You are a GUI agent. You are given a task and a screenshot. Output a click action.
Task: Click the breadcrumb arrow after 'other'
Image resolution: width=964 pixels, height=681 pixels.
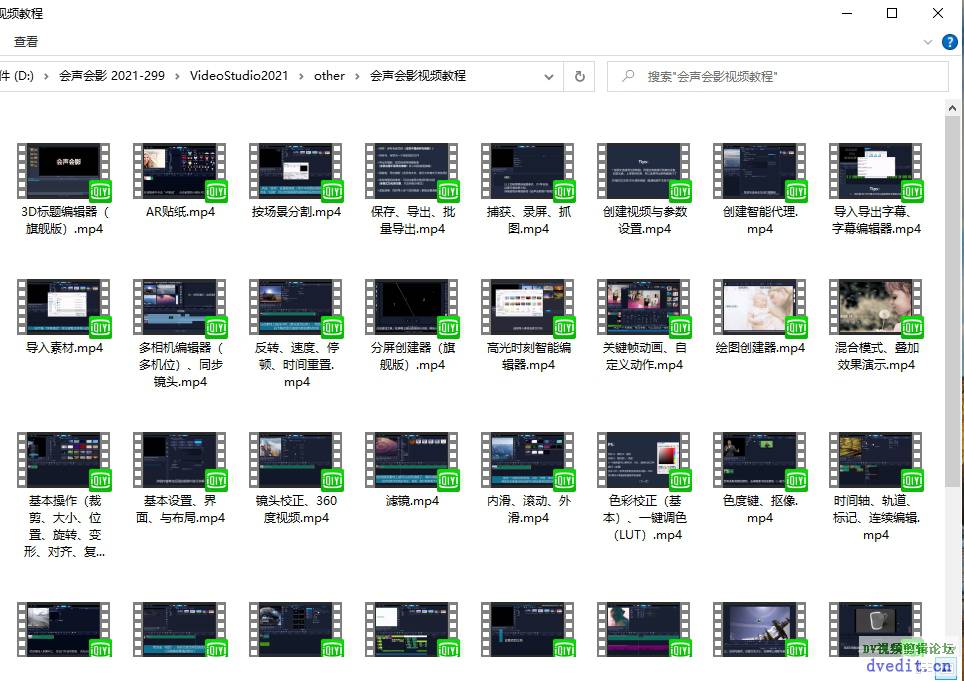360,76
